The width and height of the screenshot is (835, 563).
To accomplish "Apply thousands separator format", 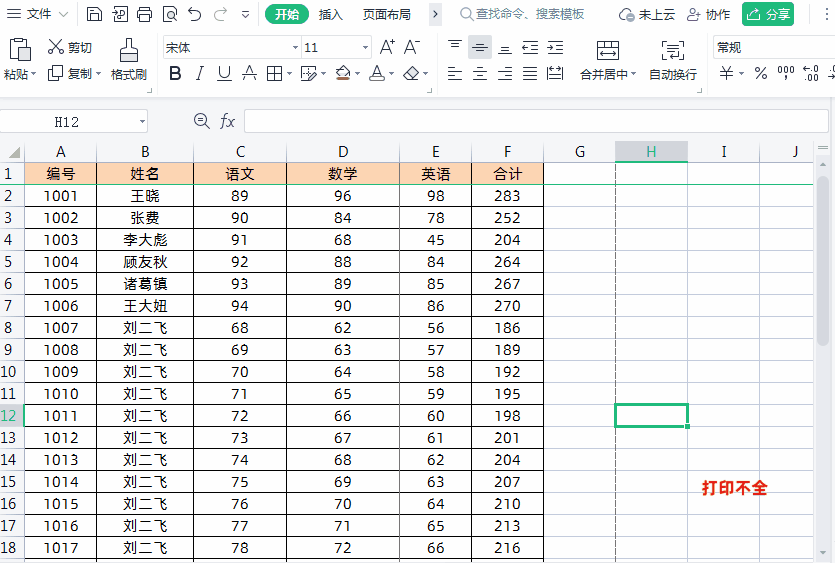I will coord(785,73).
